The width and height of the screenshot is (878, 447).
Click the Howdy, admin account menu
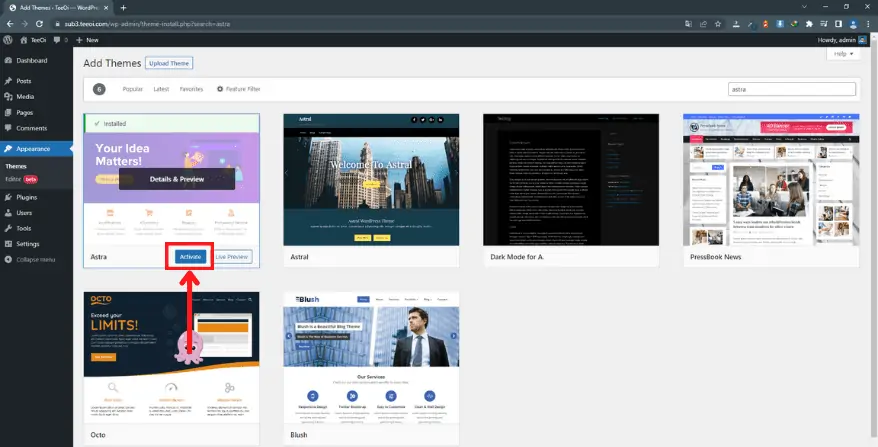click(842, 40)
